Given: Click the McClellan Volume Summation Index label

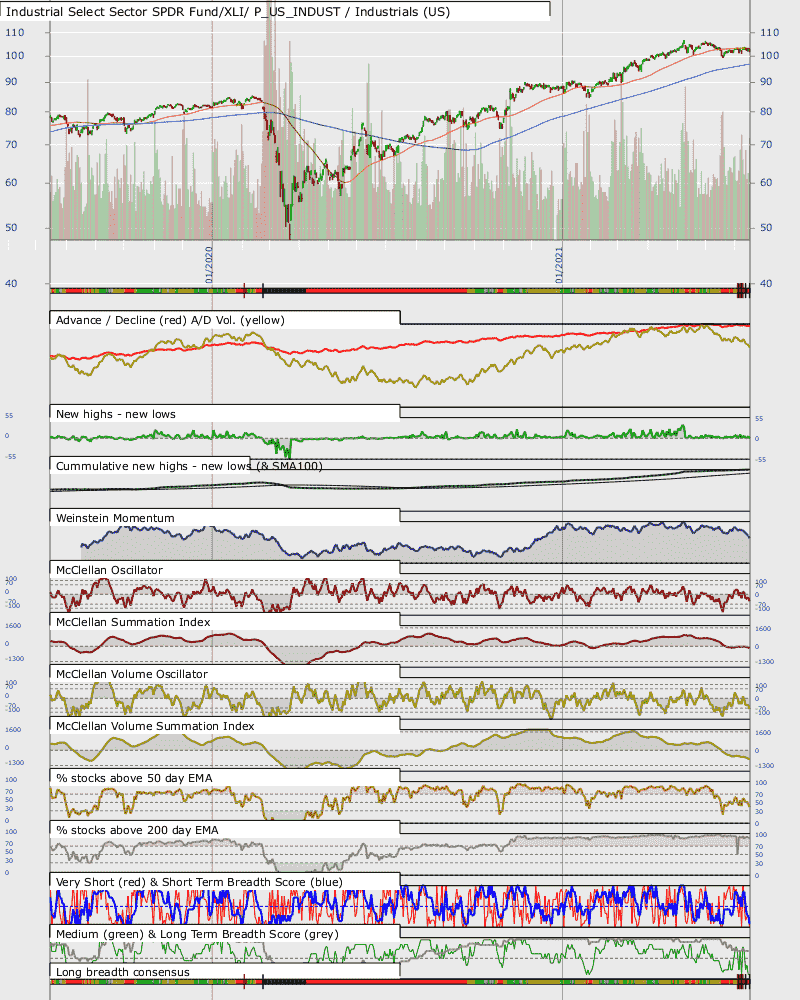Looking at the screenshot, I should (155, 726).
